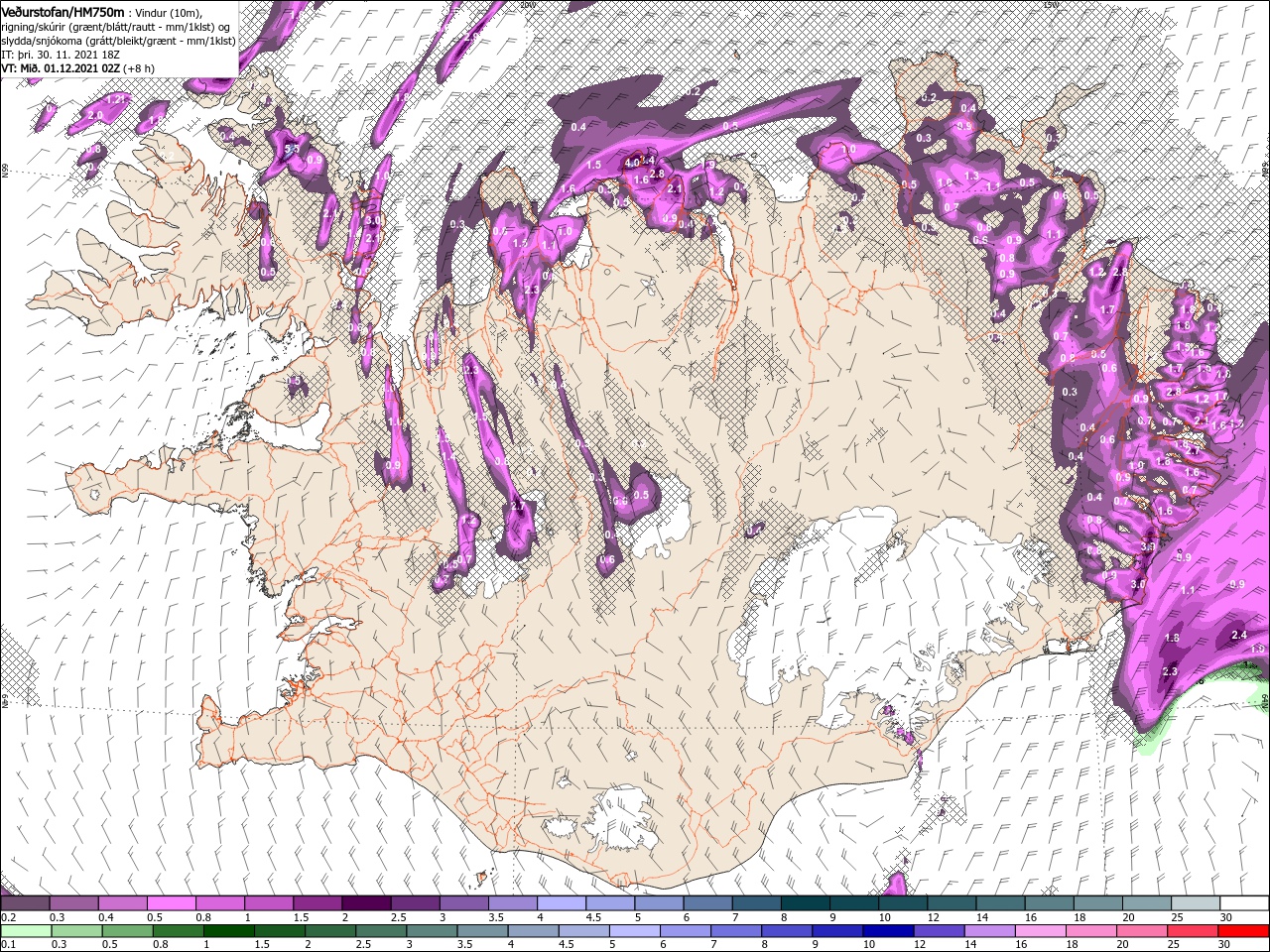Pick the magenta 1.5 snow swatch
The width and height of the screenshot is (1270, 952).
[x=317, y=902]
